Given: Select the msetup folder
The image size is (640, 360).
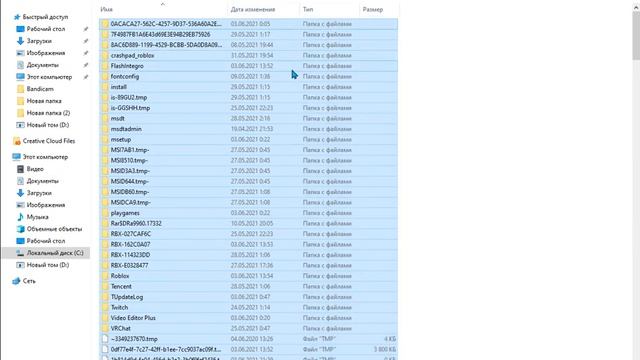Looking at the screenshot, I should click(x=121, y=140).
